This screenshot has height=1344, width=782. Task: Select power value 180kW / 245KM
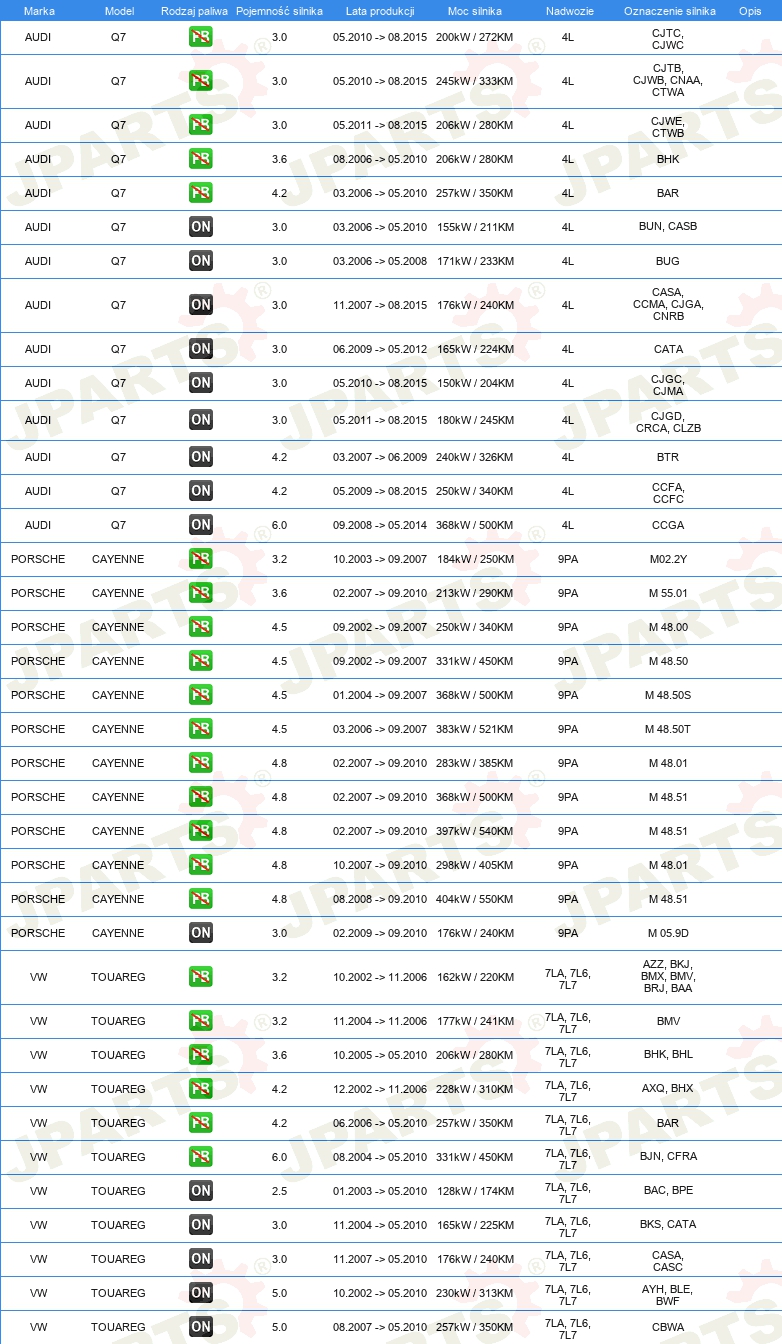point(475,420)
